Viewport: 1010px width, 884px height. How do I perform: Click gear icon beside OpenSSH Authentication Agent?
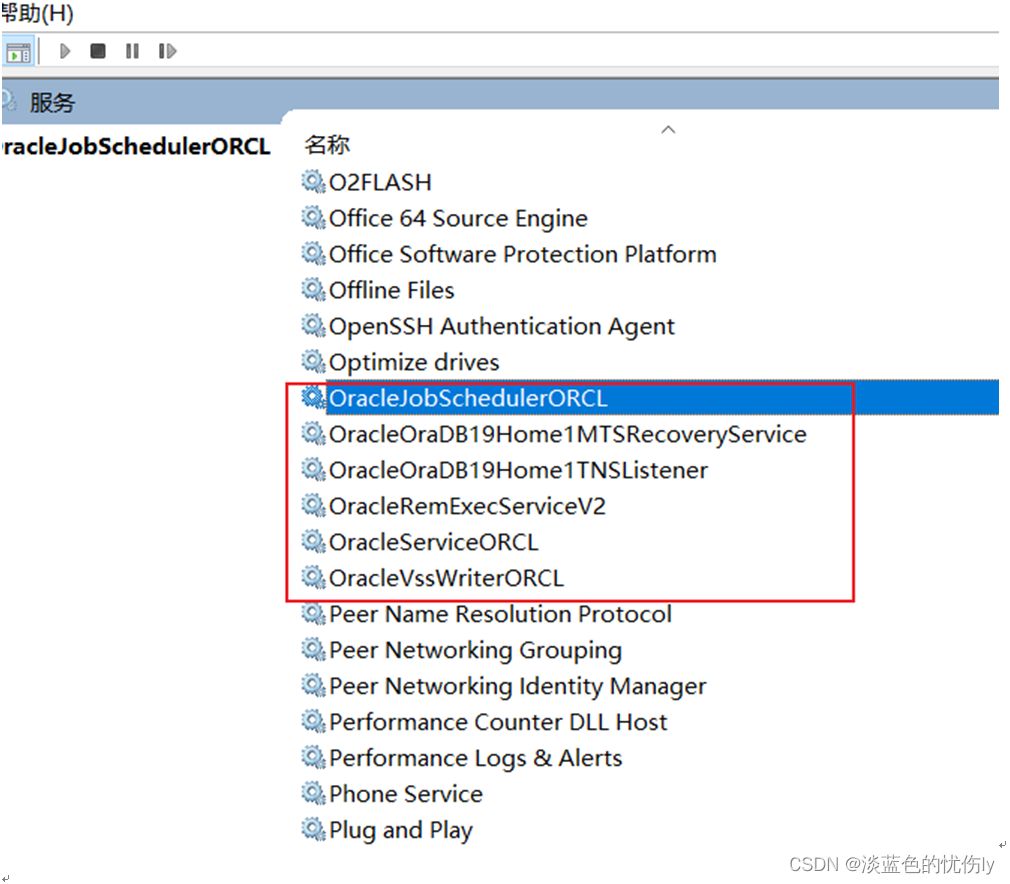[314, 326]
